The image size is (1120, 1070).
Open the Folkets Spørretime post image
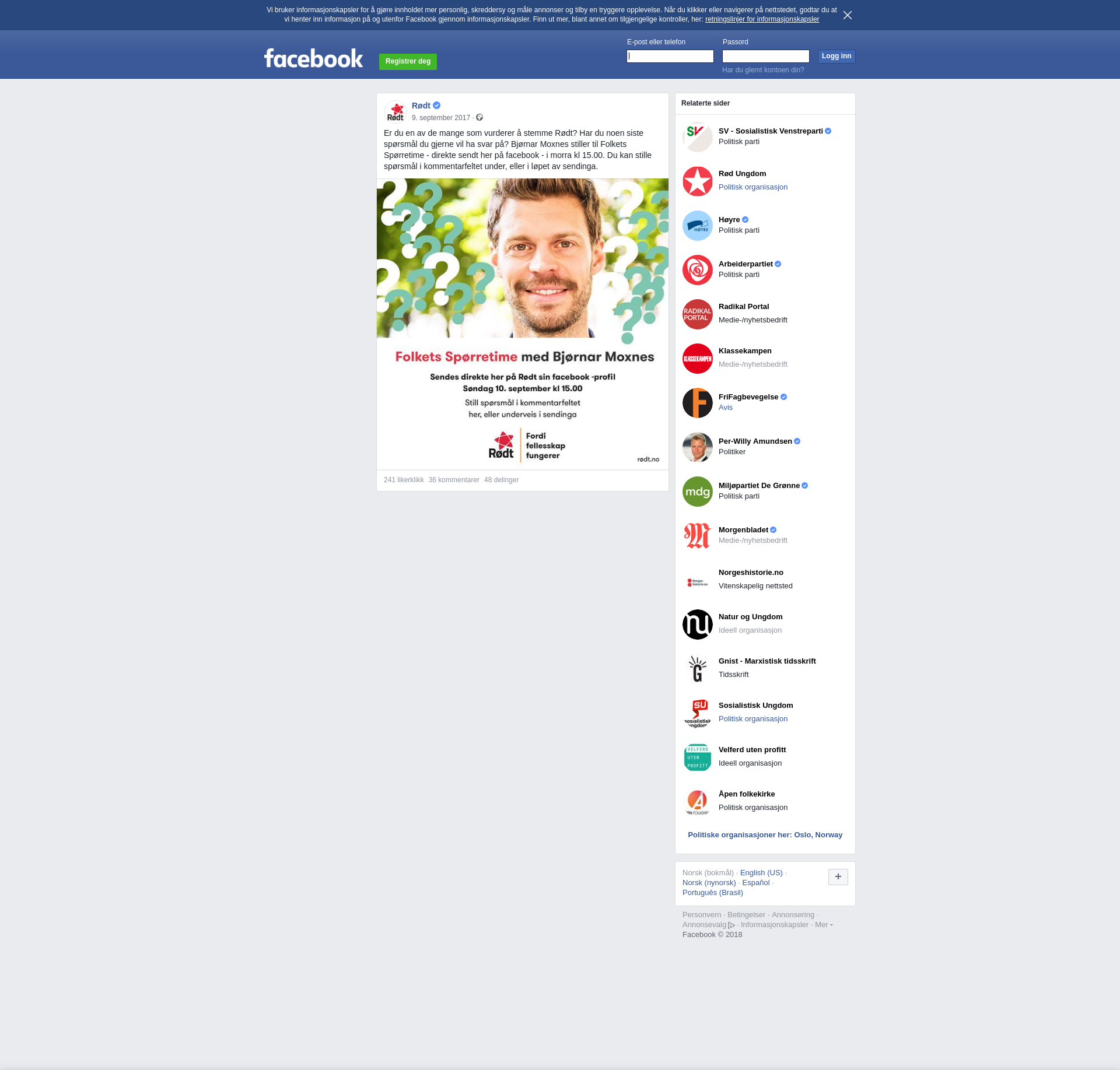click(x=522, y=324)
